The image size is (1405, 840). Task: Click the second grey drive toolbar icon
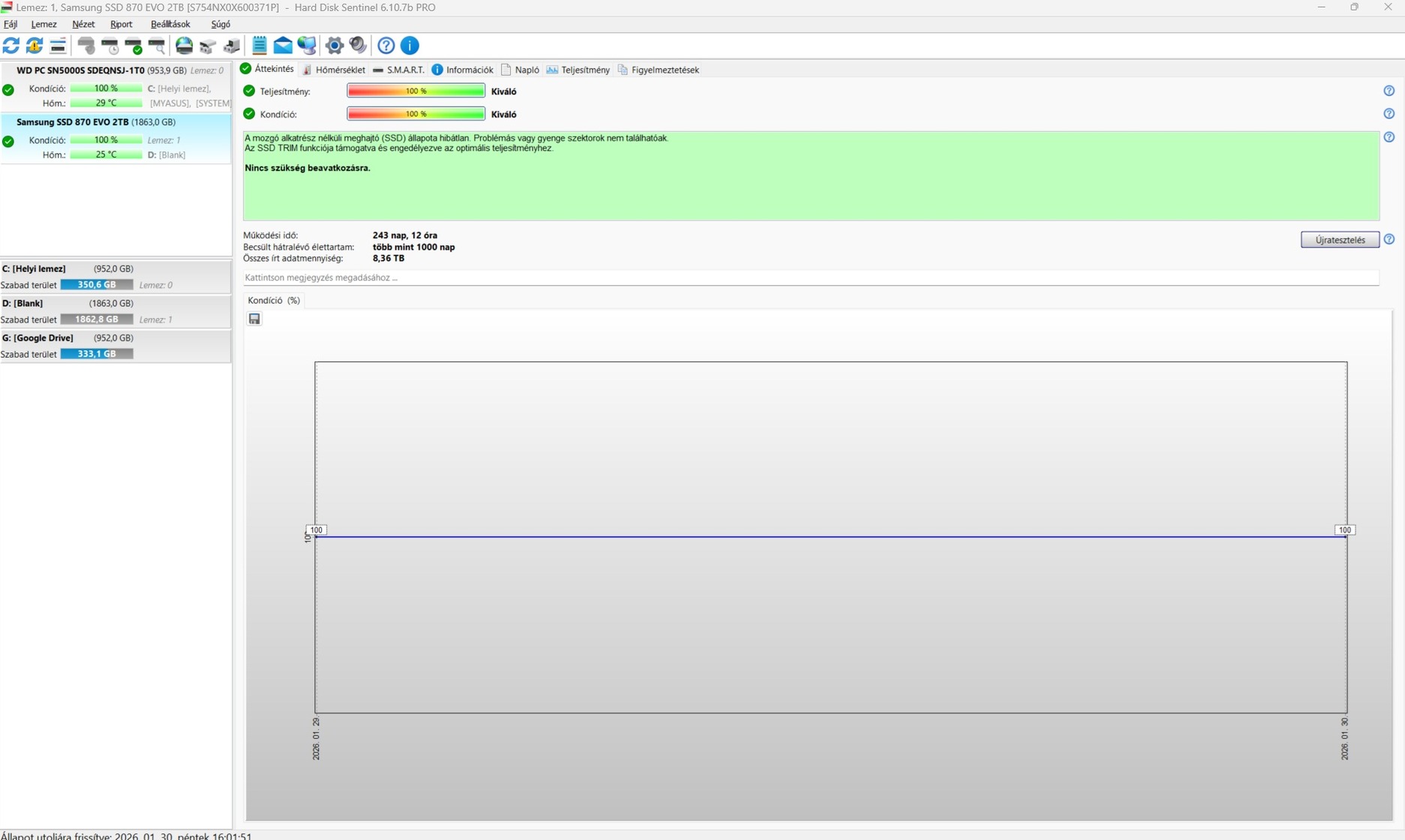click(x=232, y=46)
